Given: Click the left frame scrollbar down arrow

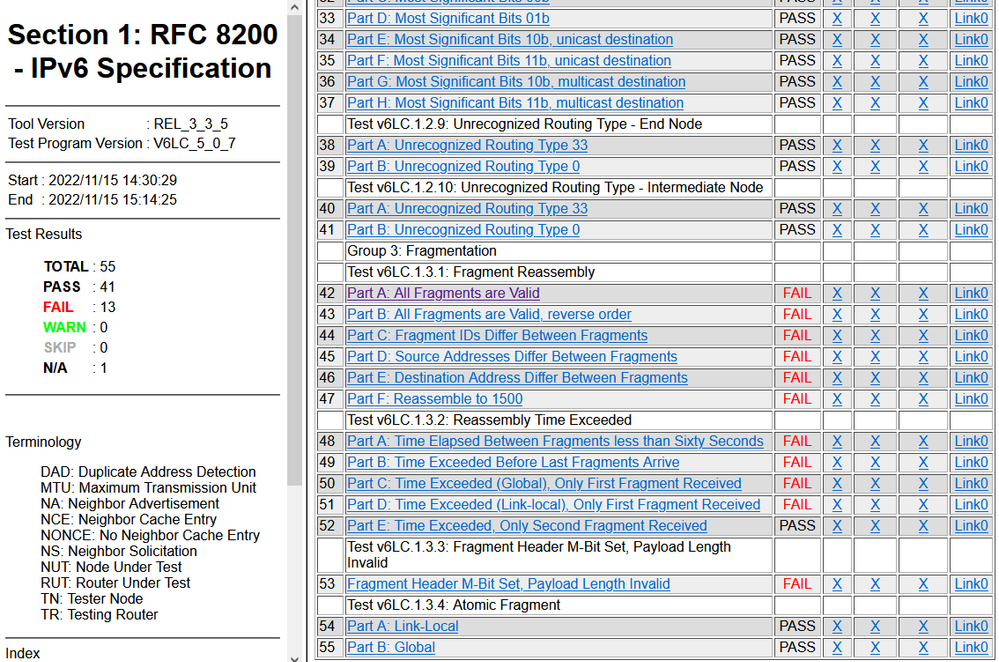Looking at the screenshot, I should tap(294, 658).
